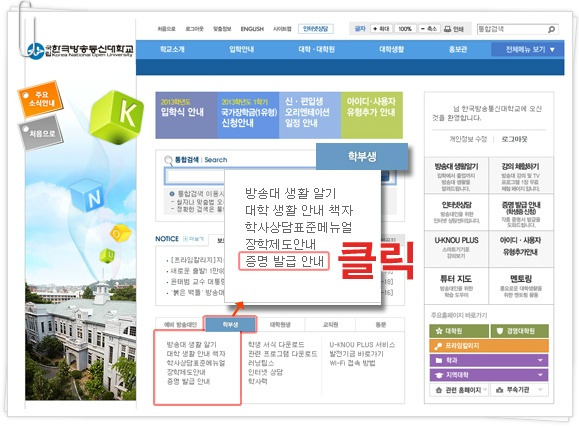Open 강의 체험하기 tile
Viewport: 579px width, 427px height.
click(521, 176)
